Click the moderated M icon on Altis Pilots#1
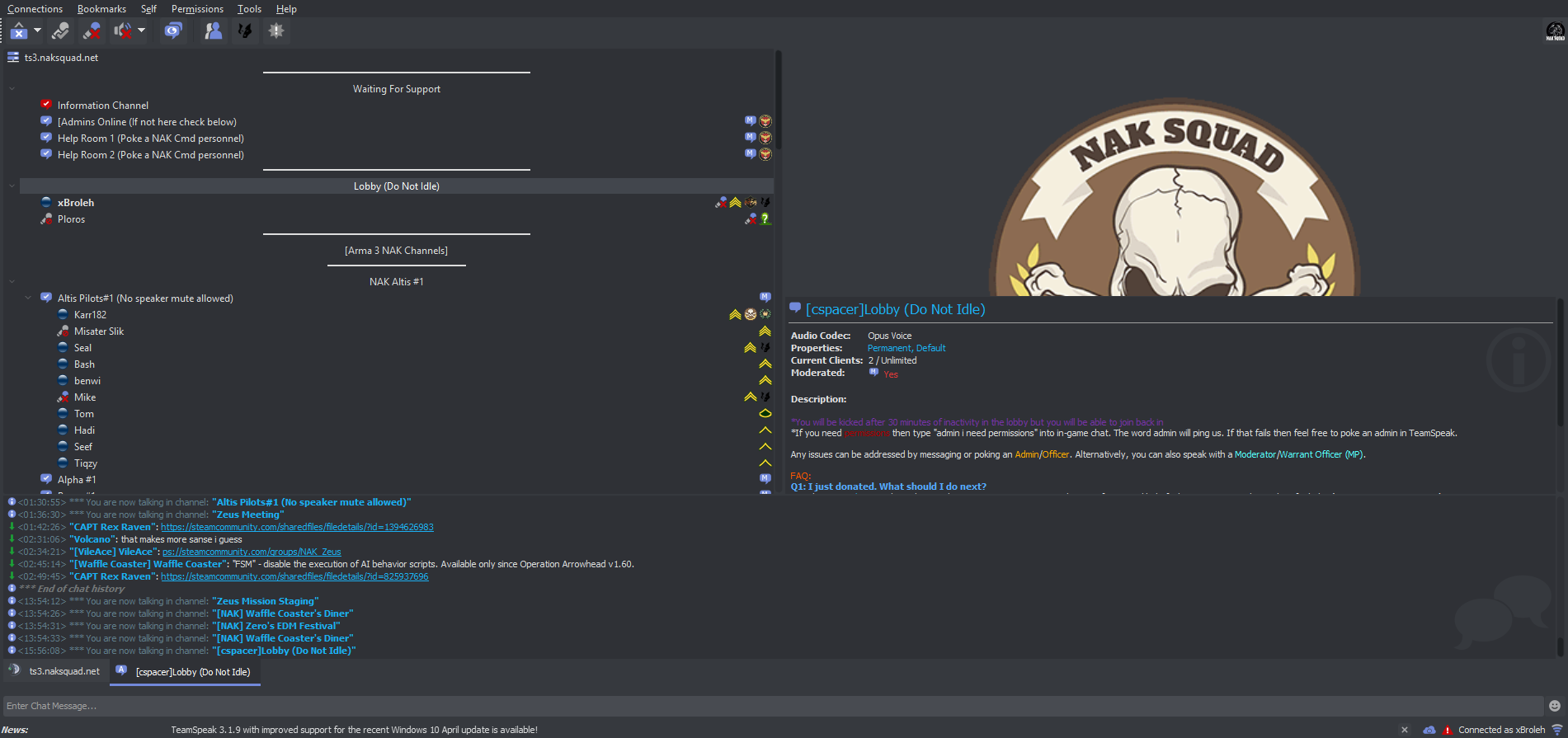1568x738 pixels. 765,297
